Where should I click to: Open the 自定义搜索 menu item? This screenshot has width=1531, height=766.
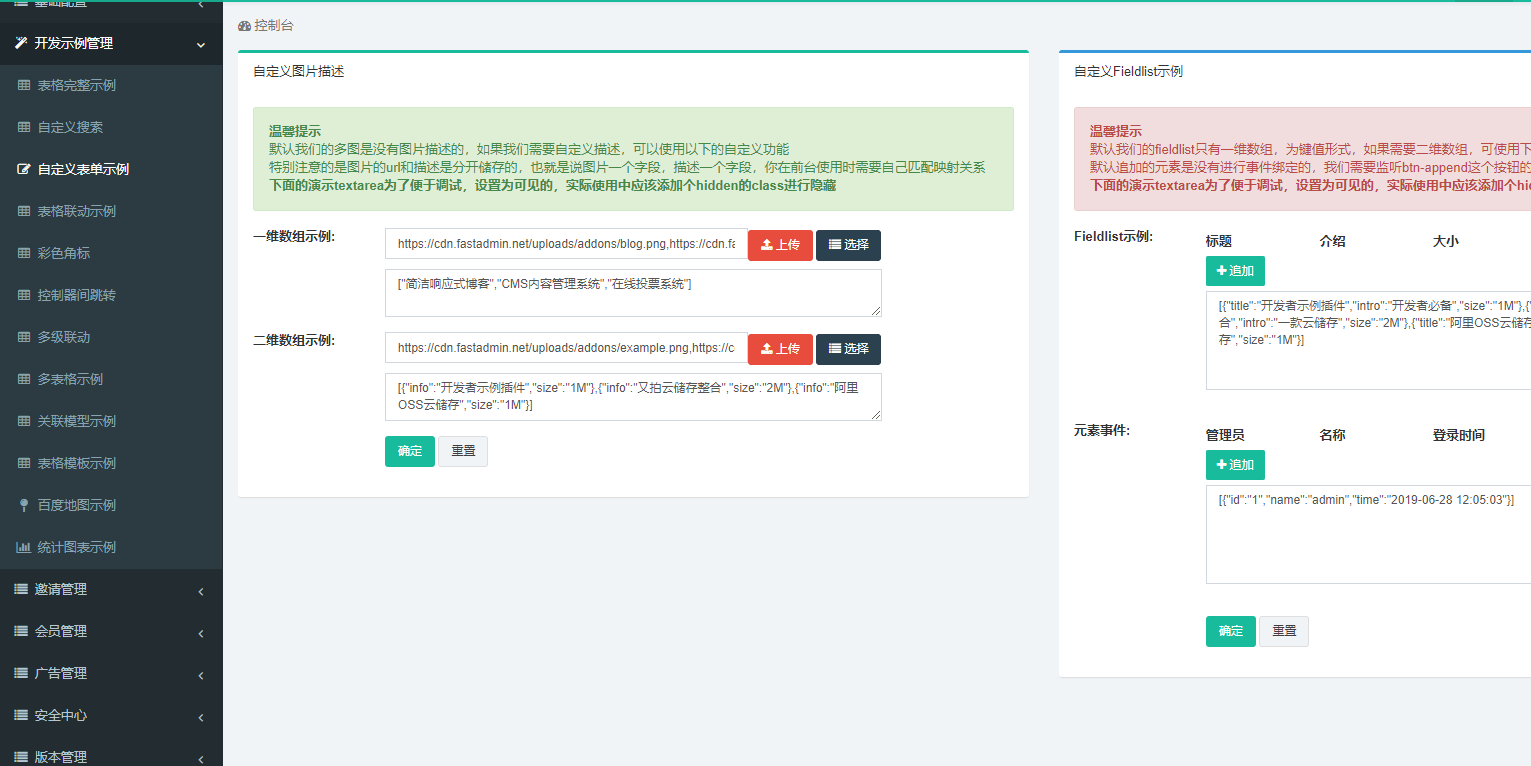point(70,127)
